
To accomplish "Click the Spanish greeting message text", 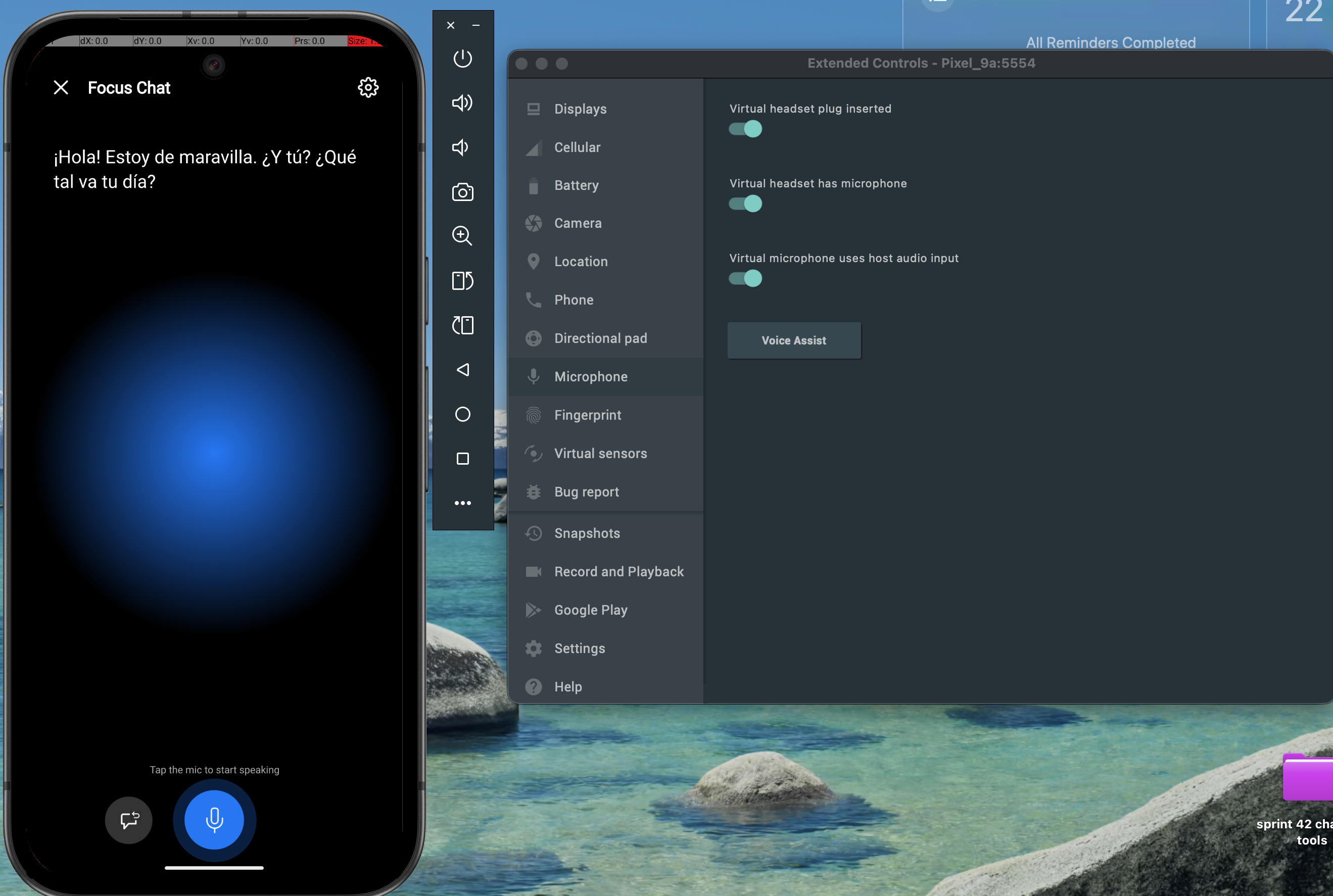I will pos(205,169).
